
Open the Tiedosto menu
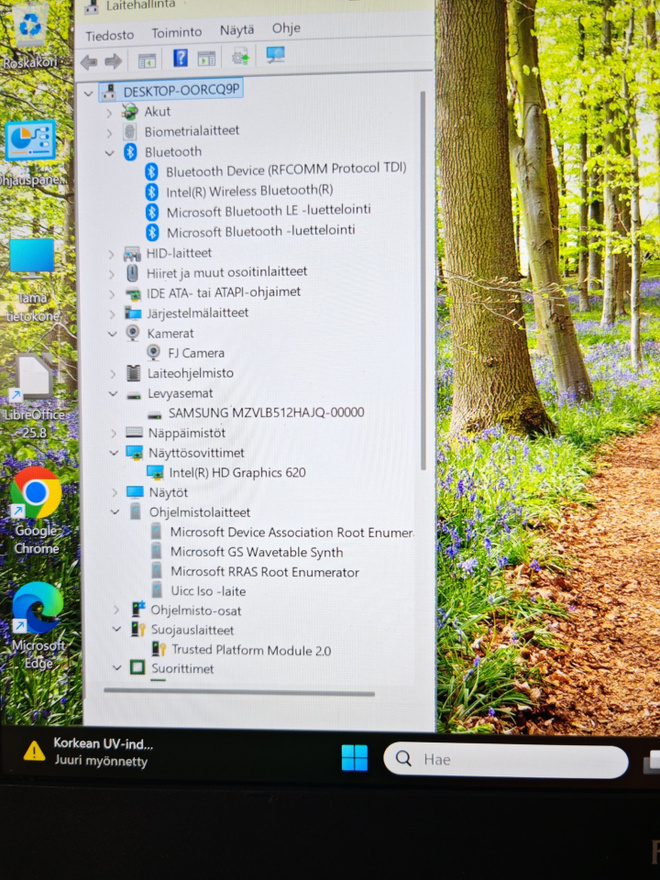click(x=109, y=35)
